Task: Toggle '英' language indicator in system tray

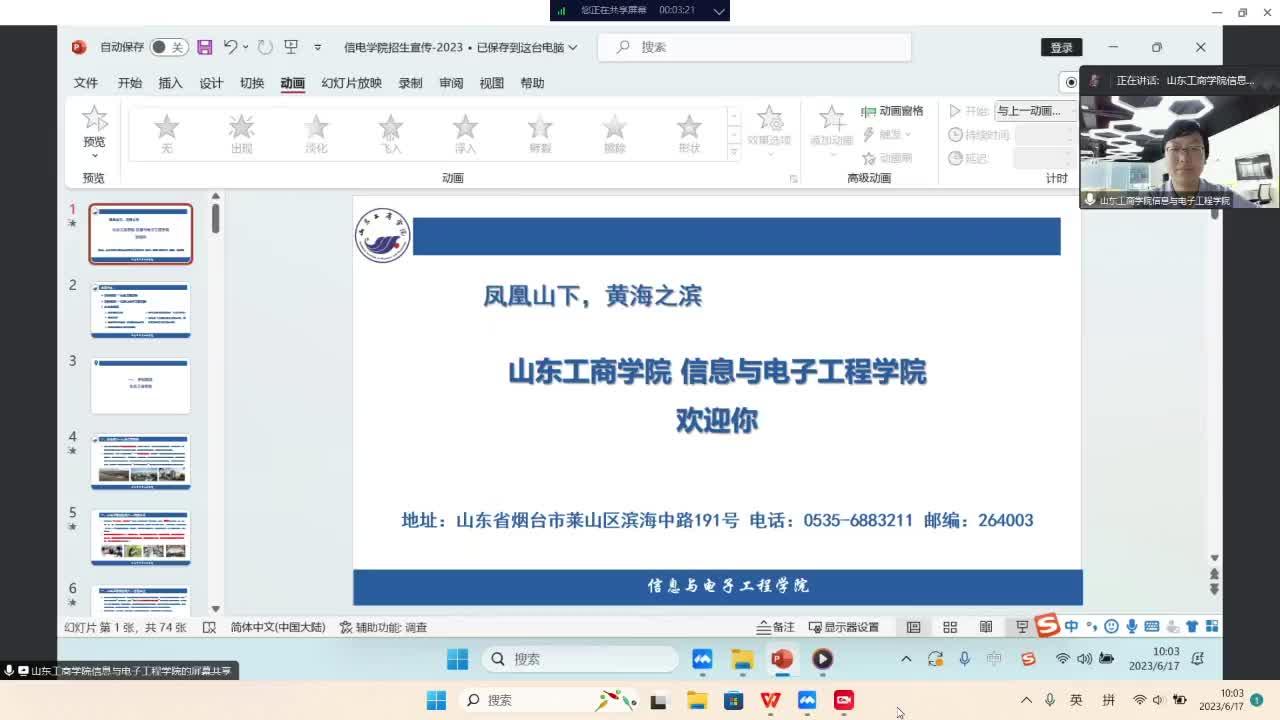Action: tap(1076, 700)
